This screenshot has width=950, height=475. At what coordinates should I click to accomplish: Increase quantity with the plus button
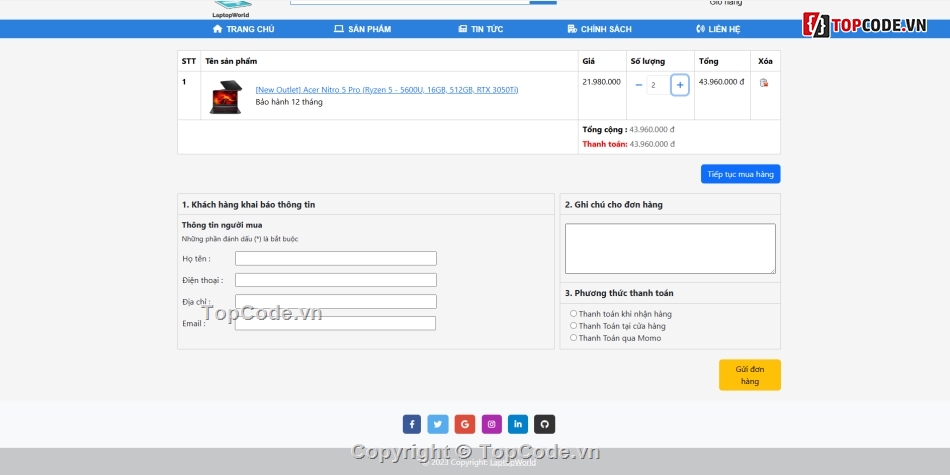pyautogui.click(x=680, y=85)
